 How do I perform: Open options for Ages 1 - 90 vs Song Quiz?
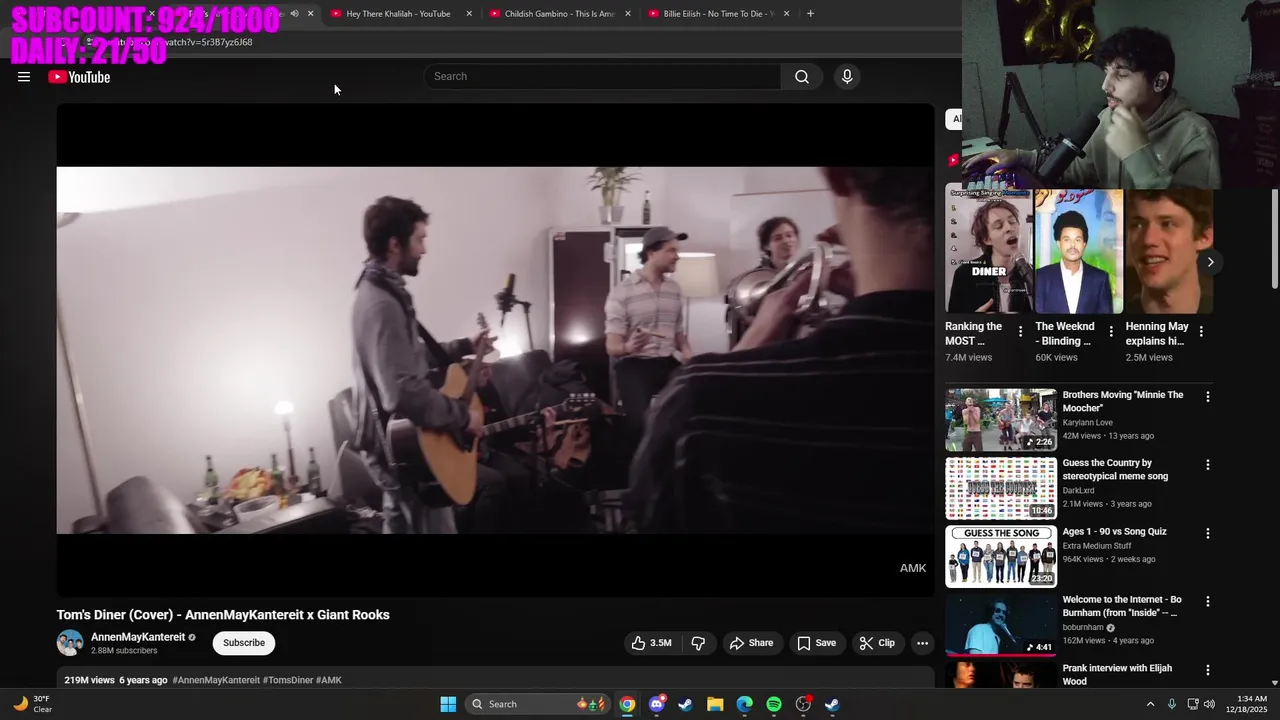point(1207,534)
